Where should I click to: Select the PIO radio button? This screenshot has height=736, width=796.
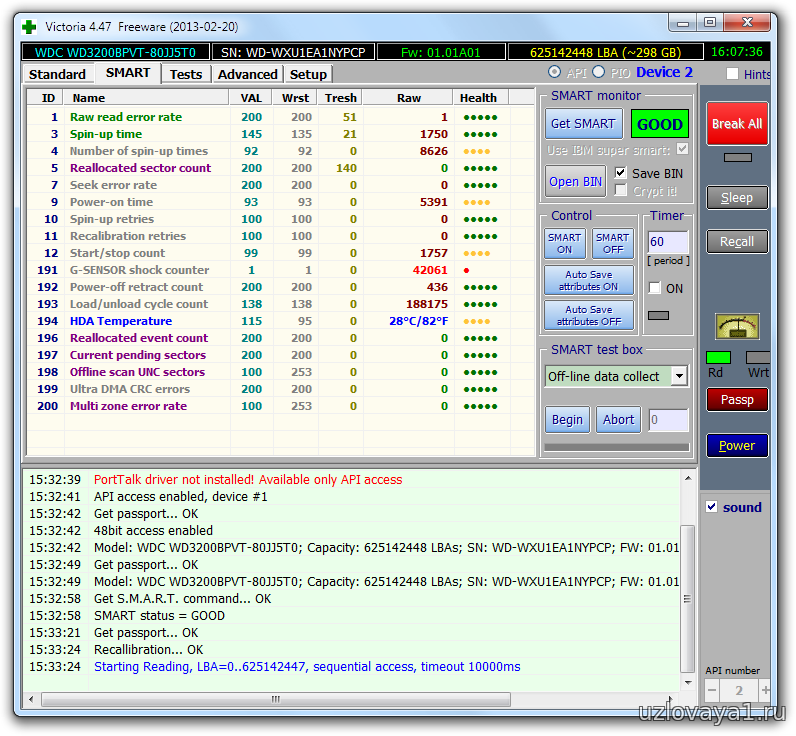(599, 72)
